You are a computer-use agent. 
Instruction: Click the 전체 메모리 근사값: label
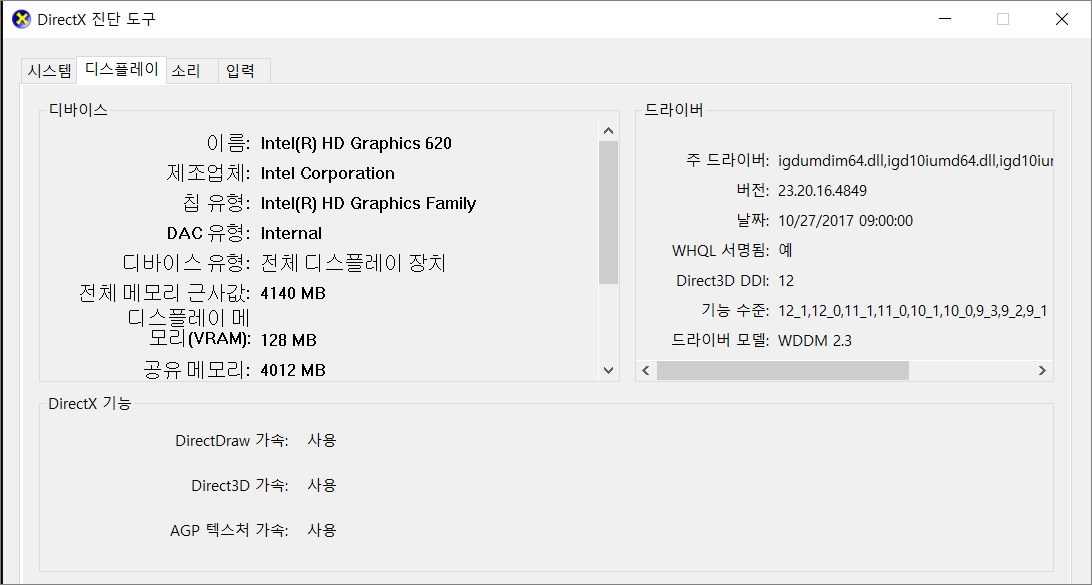click(164, 293)
